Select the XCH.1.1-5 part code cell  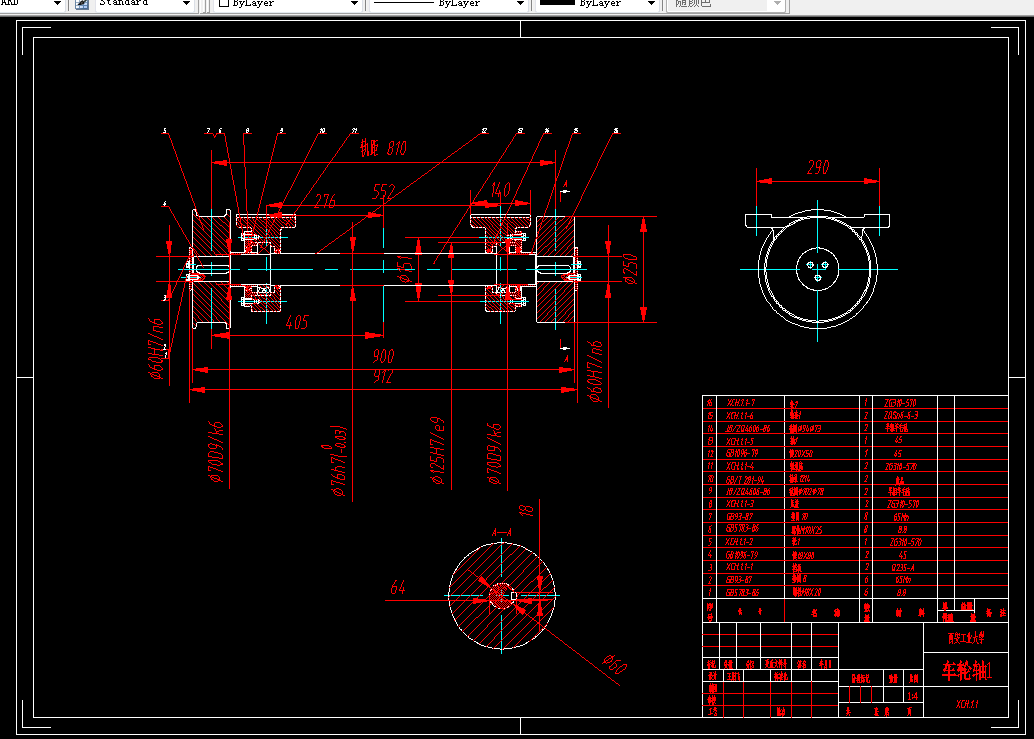click(x=740, y=442)
